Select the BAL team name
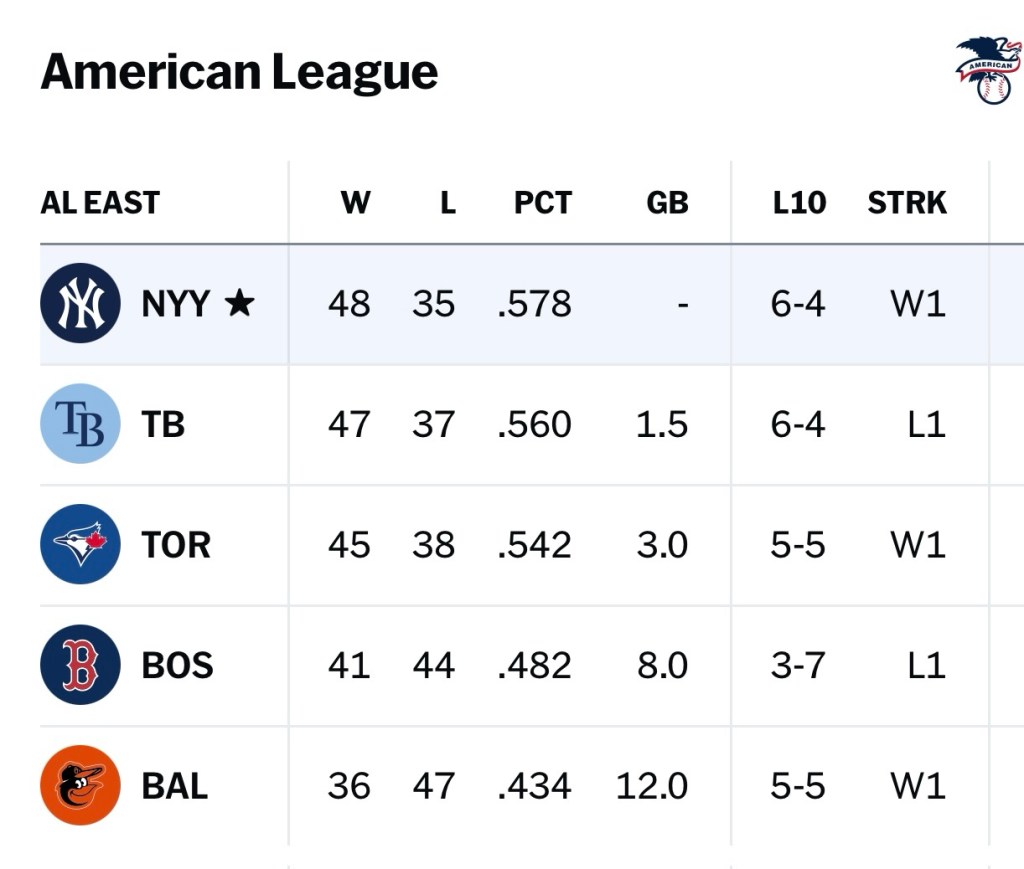 click(x=175, y=785)
